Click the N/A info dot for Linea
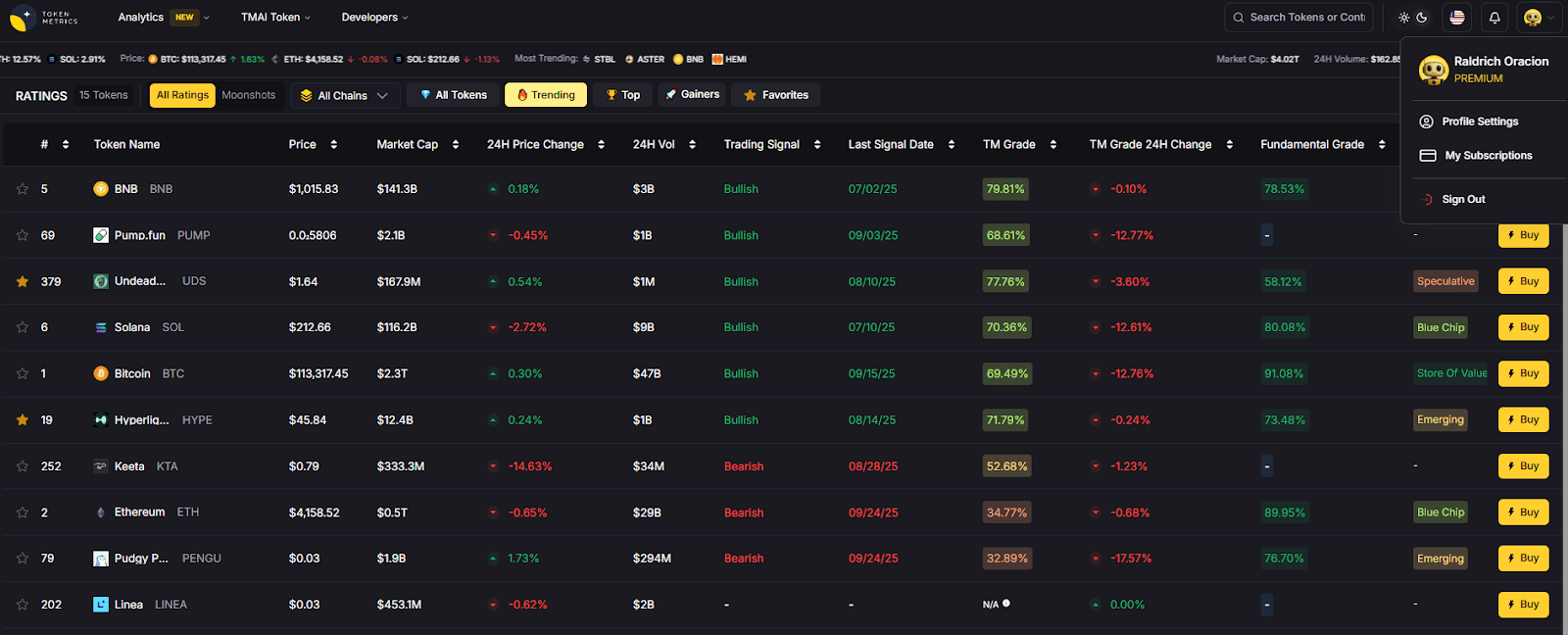 tap(1006, 604)
